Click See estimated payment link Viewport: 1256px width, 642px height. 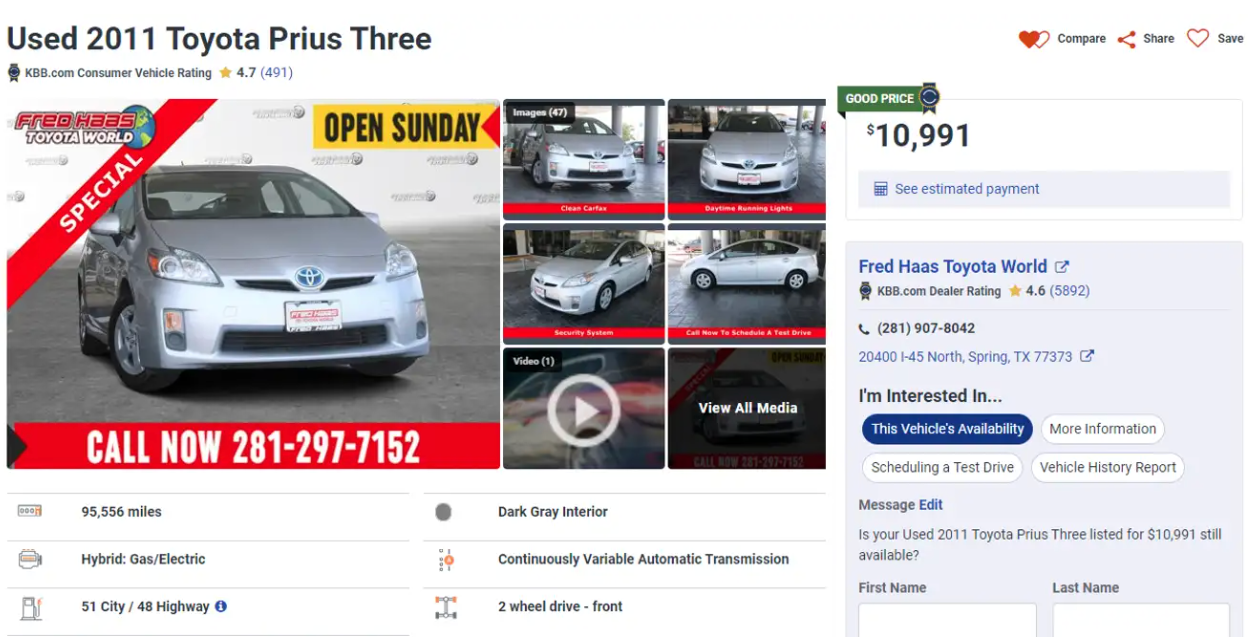(x=967, y=189)
